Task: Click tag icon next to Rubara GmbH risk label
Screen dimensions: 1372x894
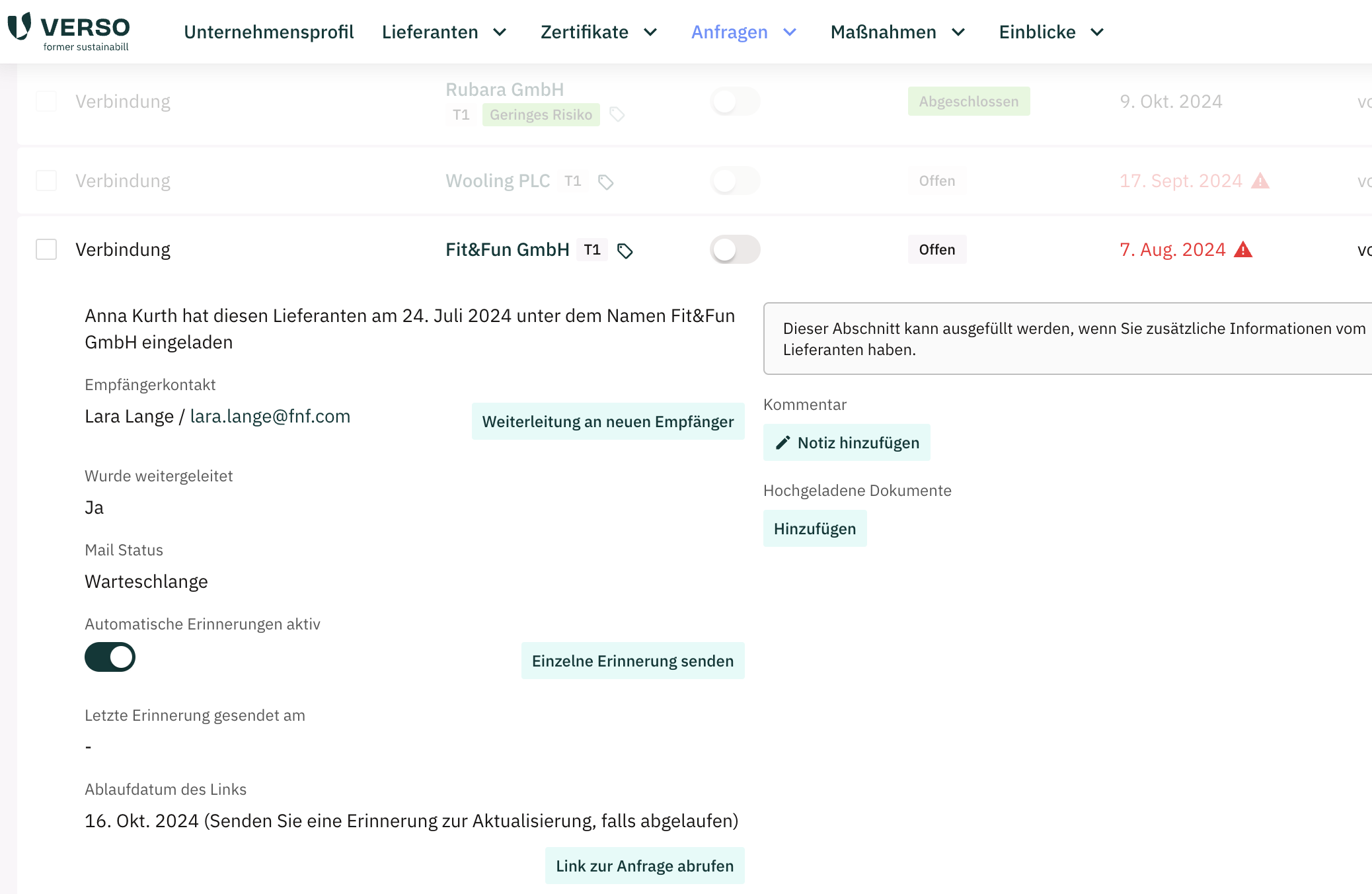Action: [617, 114]
